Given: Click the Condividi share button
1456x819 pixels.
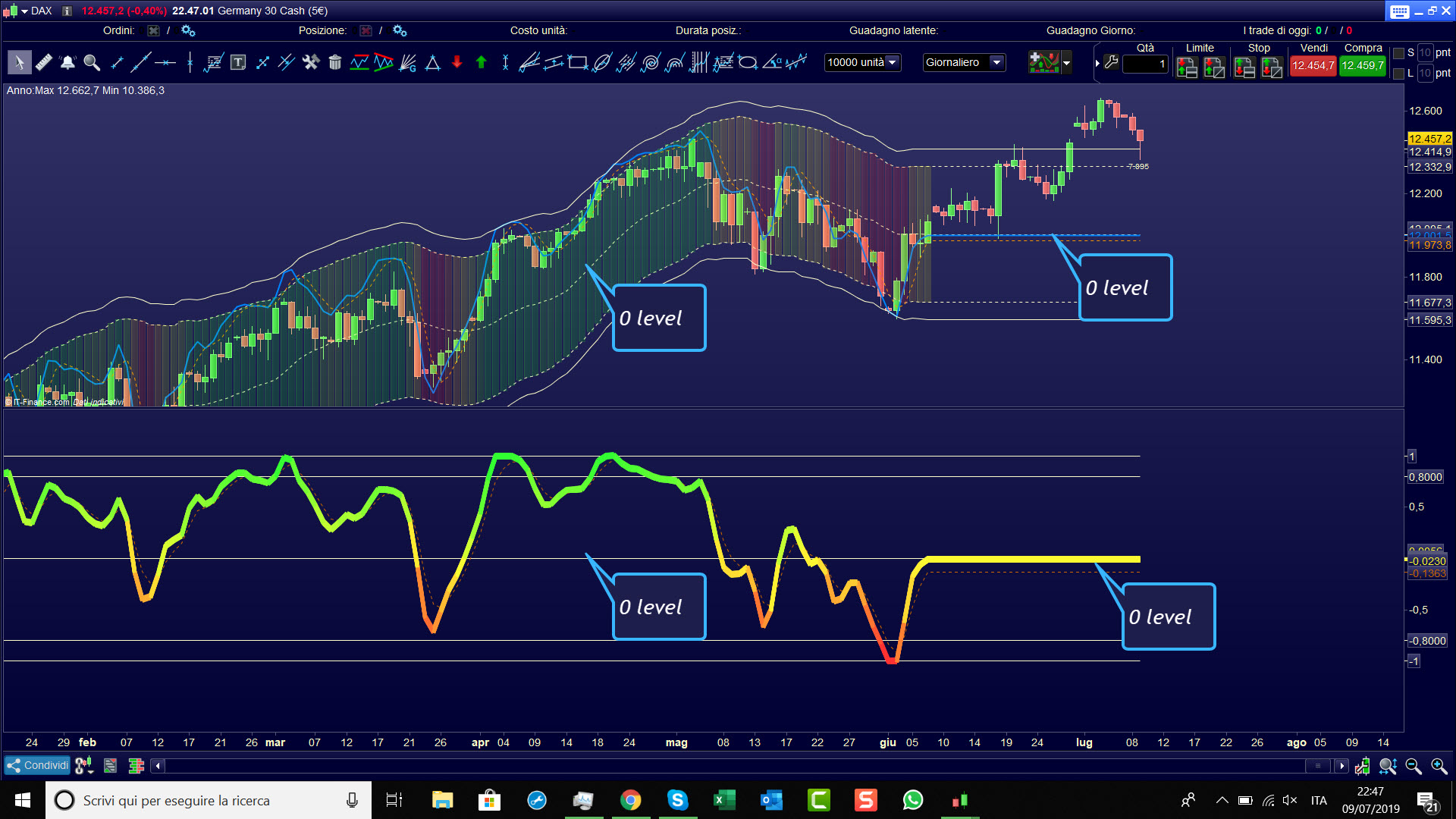Looking at the screenshot, I should click(37, 765).
